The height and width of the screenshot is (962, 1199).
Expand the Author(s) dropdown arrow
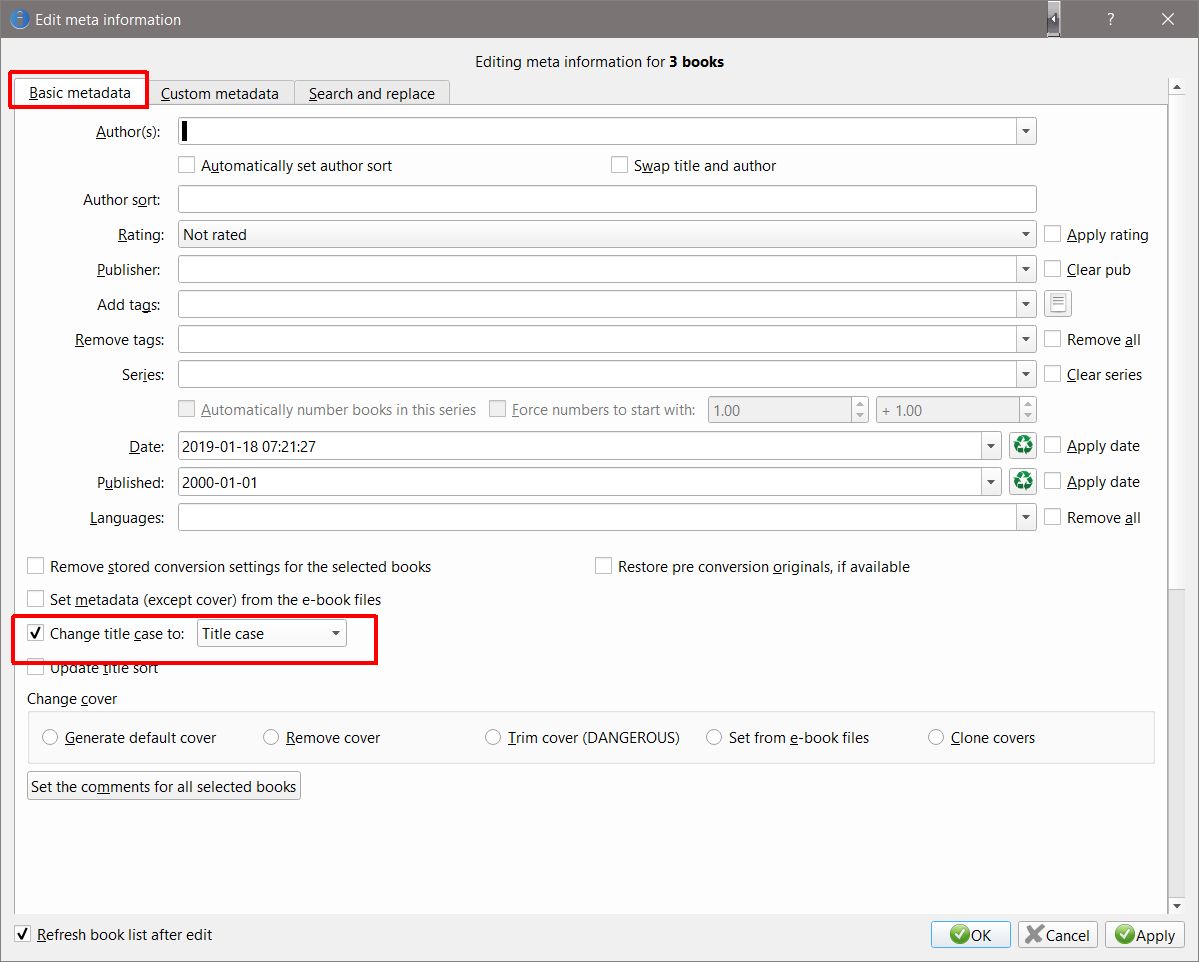click(x=1025, y=132)
